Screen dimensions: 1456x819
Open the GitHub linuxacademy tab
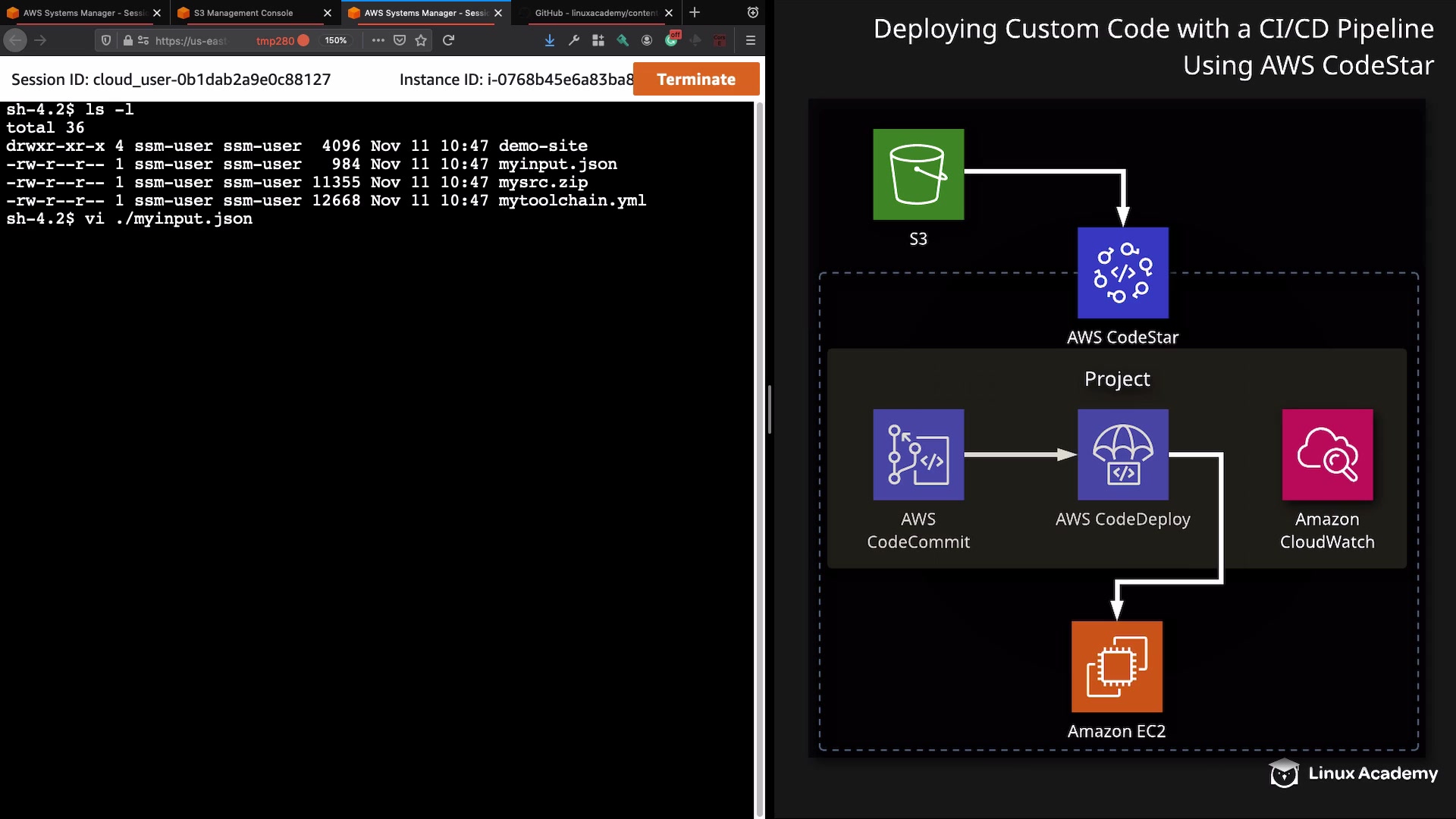595,13
